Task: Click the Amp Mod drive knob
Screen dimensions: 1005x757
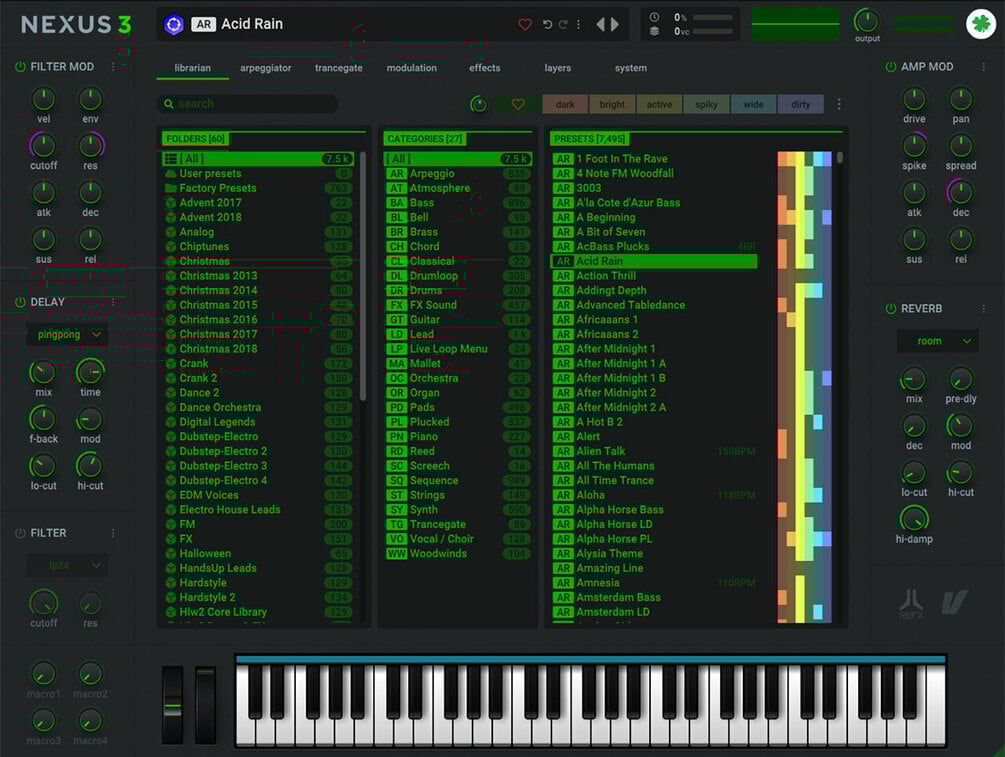Action: tap(914, 99)
